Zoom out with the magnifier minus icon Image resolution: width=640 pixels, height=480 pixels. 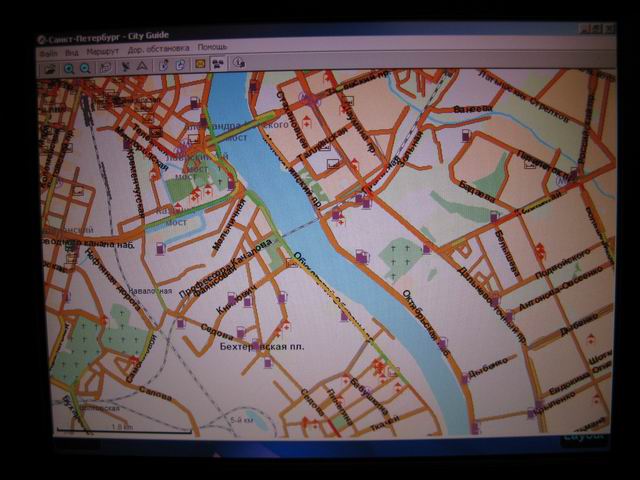point(85,67)
